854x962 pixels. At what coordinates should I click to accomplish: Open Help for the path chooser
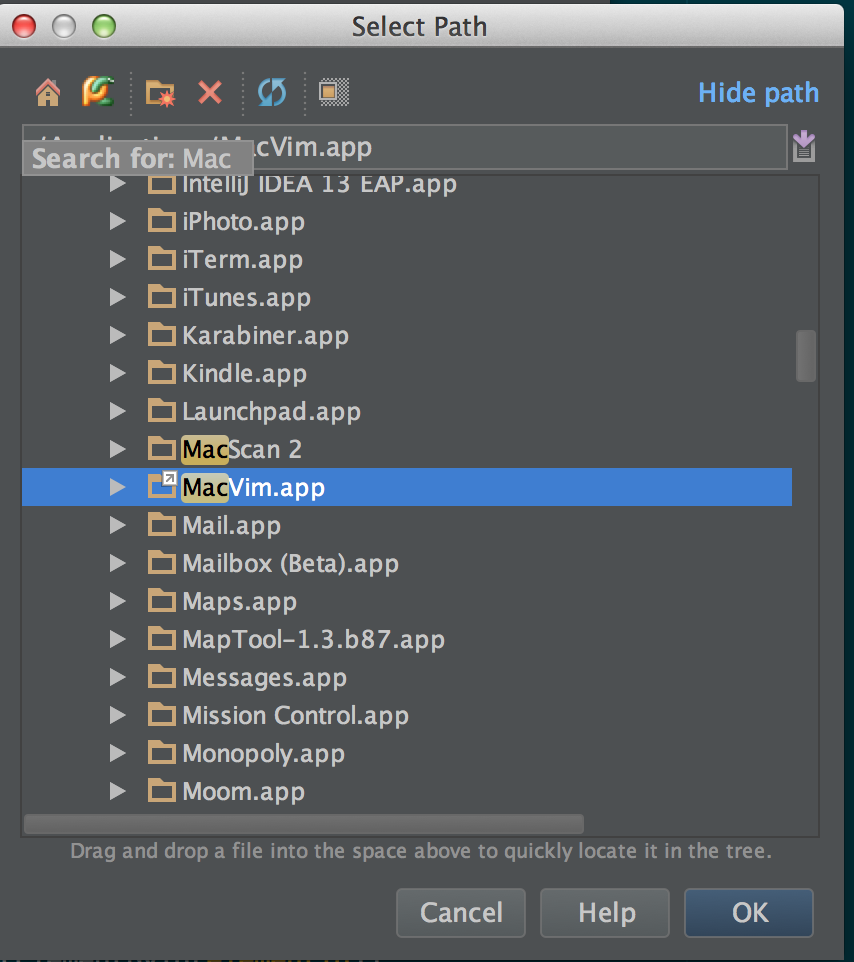pos(605,912)
